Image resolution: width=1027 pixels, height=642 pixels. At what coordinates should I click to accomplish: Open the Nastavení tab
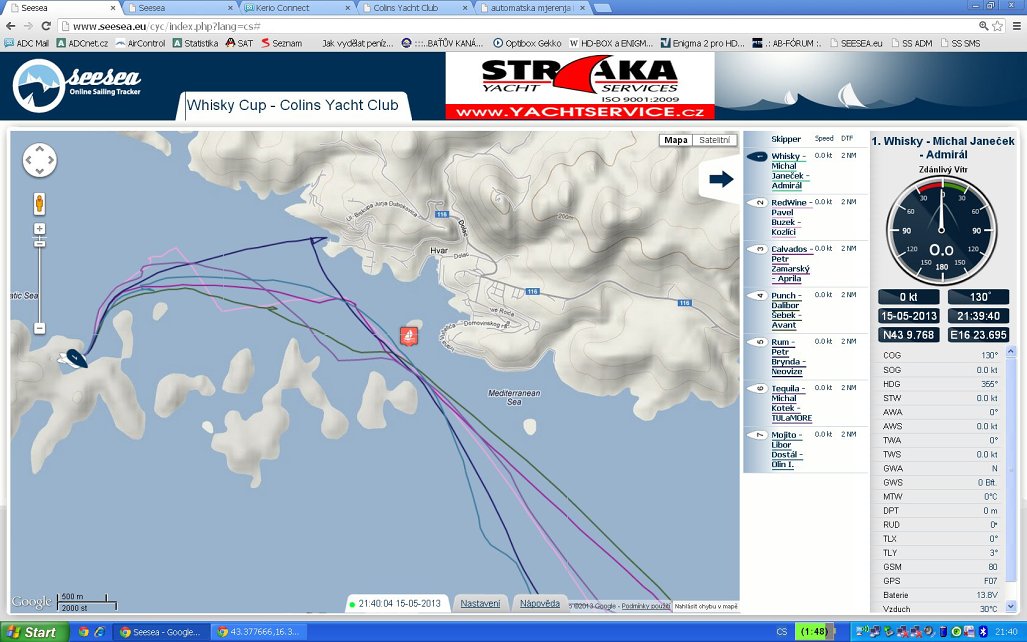pyautogui.click(x=480, y=603)
